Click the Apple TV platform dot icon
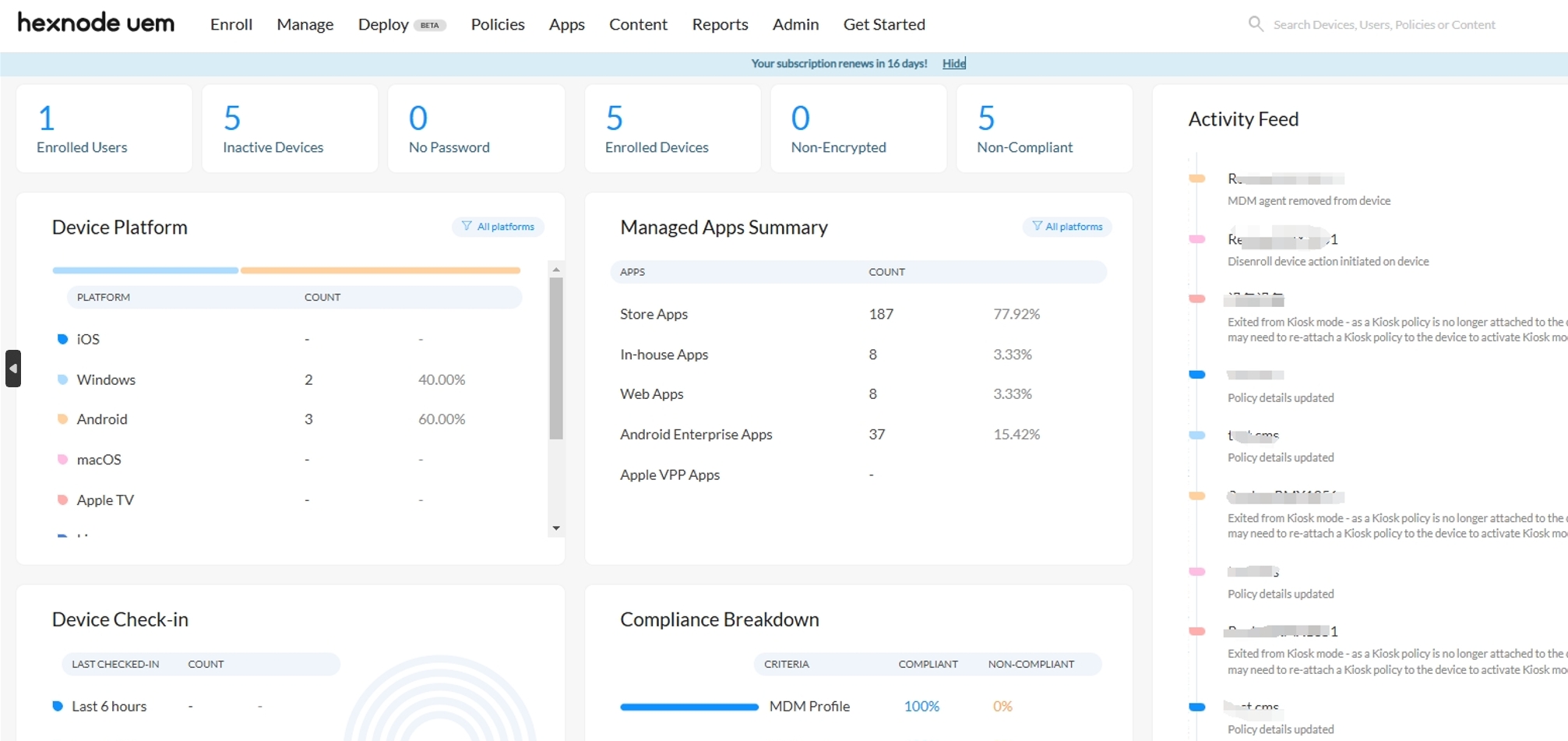Viewport: 1568px width, 741px height. point(63,499)
